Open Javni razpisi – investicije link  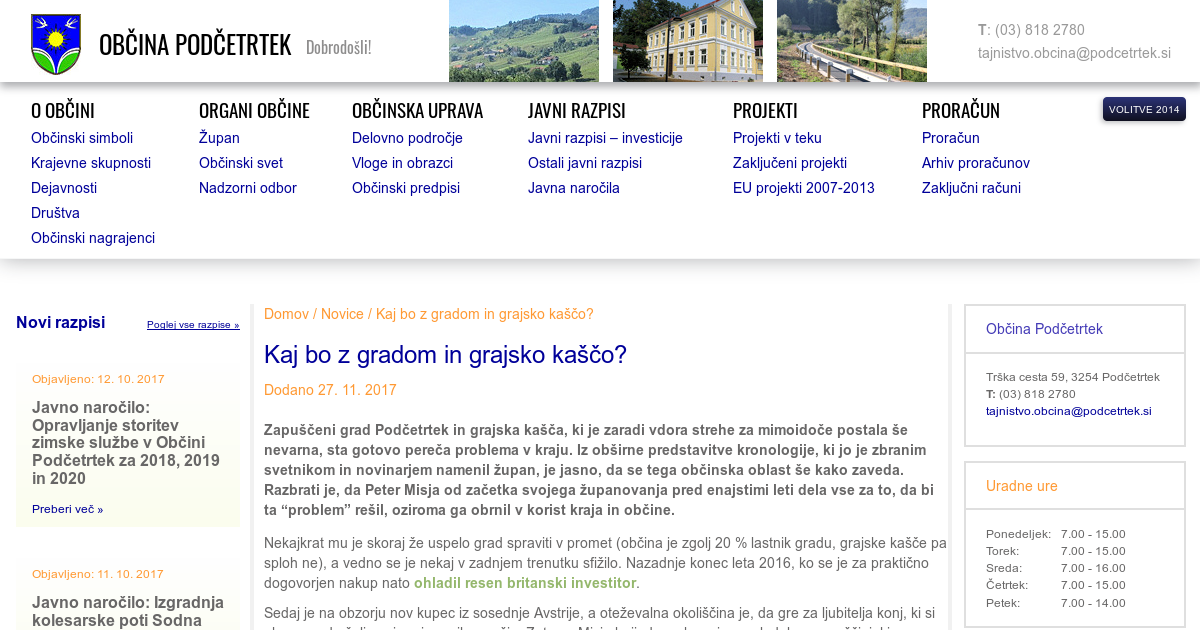click(605, 138)
